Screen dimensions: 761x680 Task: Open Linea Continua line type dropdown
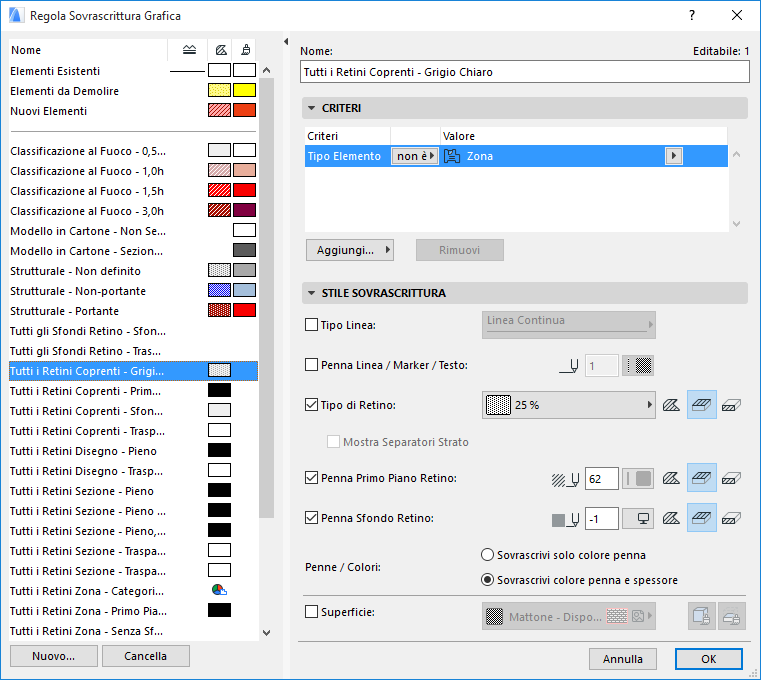click(x=568, y=325)
